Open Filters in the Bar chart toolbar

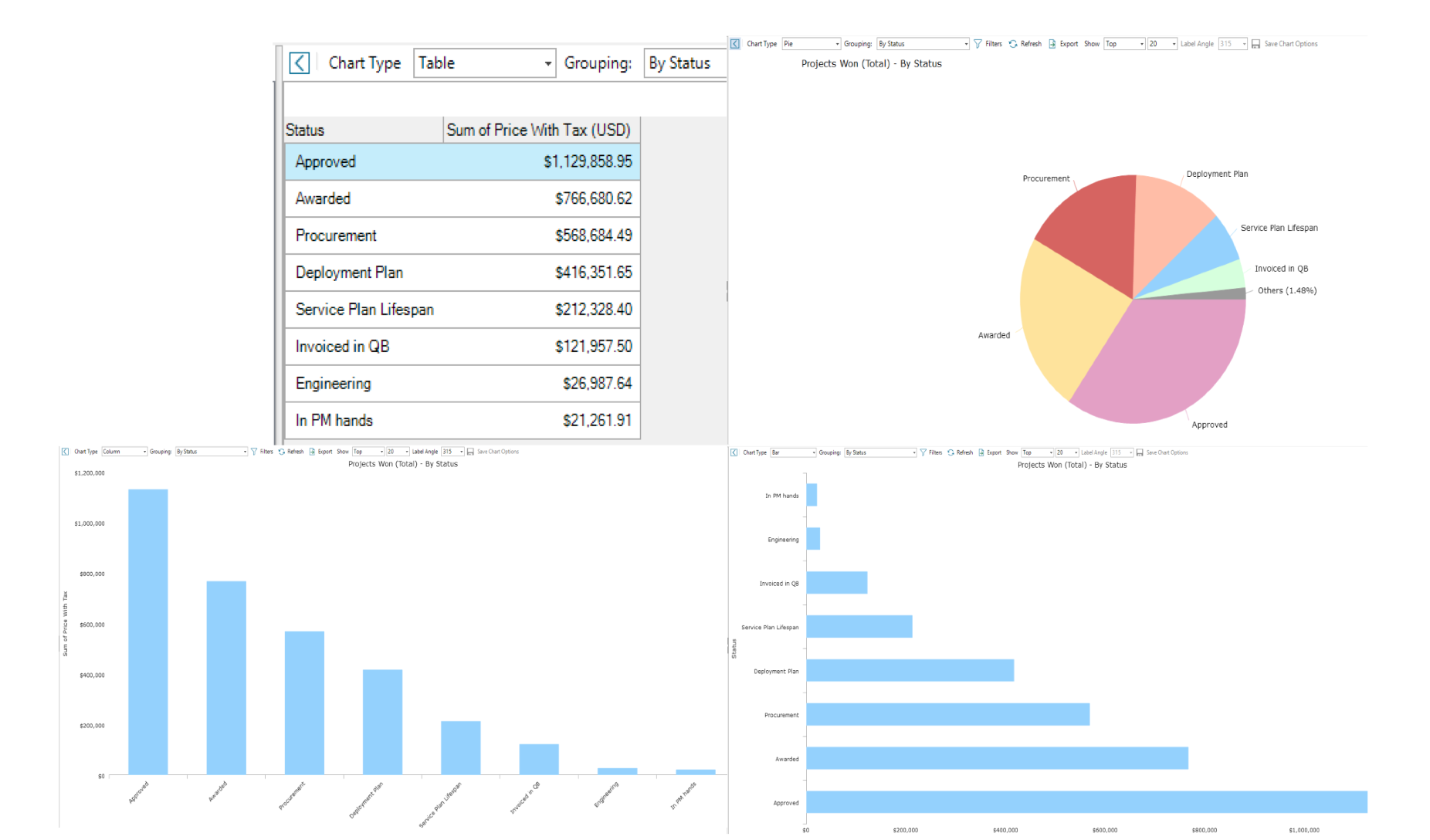pyautogui.click(x=931, y=452)
